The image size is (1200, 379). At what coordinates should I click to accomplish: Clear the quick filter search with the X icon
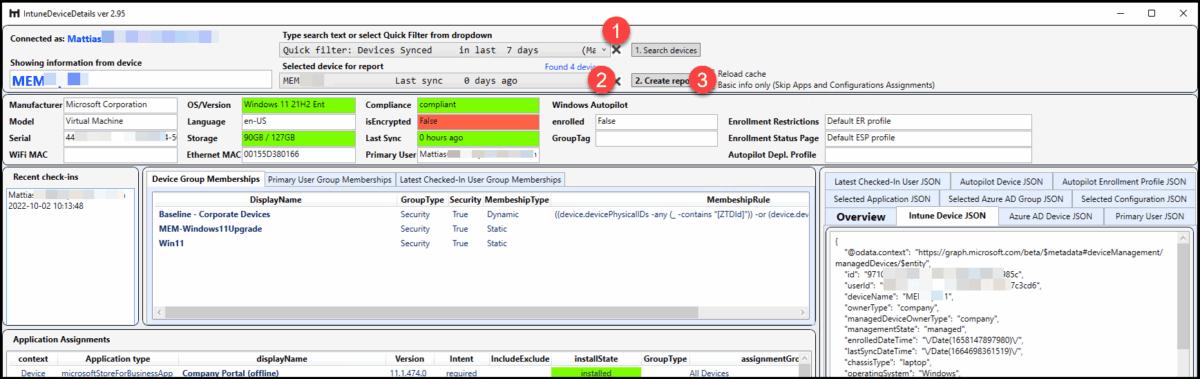(x=616, y=50)
